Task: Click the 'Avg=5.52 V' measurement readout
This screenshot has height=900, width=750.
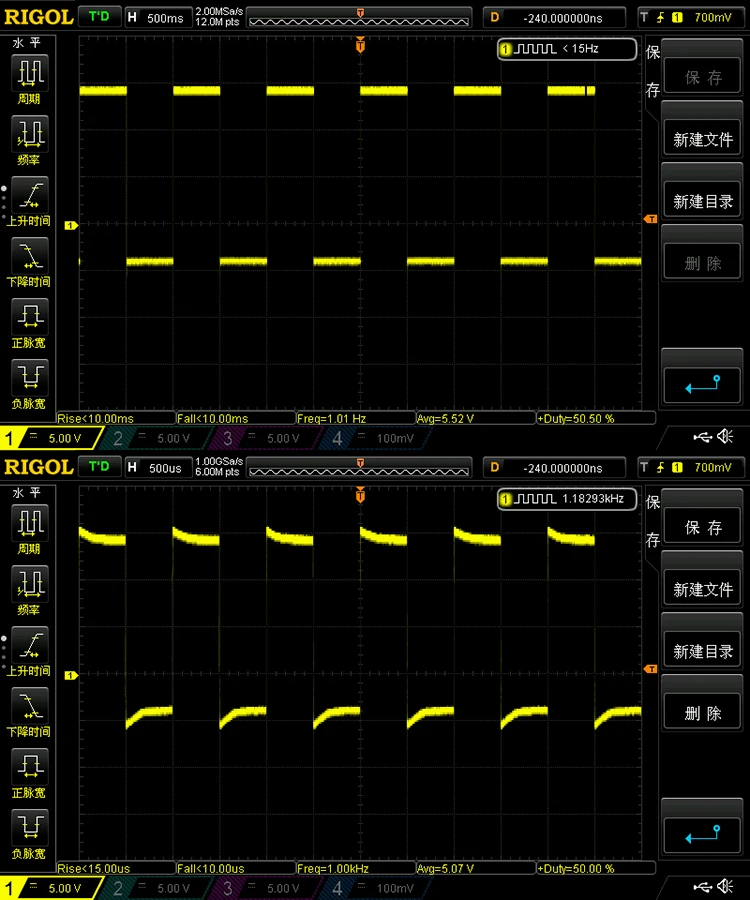Action: pos(475,418)
